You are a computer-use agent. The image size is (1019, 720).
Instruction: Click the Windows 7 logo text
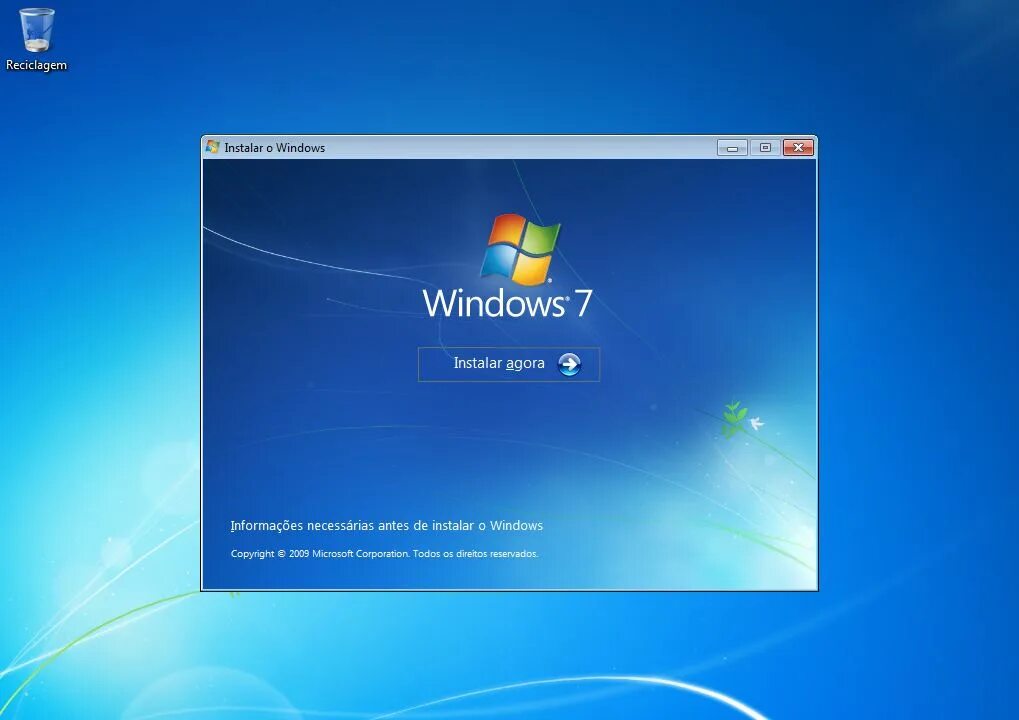(x=508, y=303)
